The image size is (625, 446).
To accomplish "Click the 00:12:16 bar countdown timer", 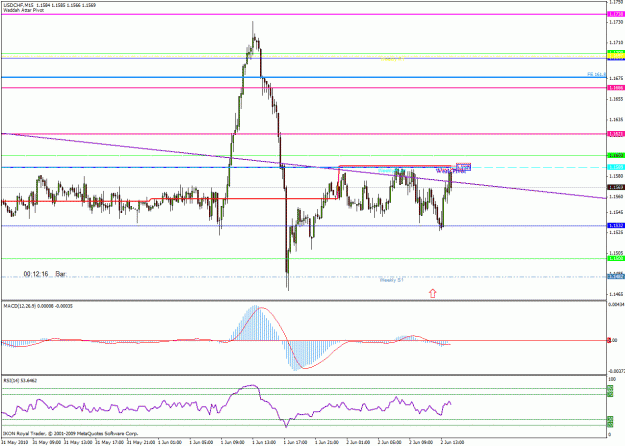I will (x=36, y=274).
